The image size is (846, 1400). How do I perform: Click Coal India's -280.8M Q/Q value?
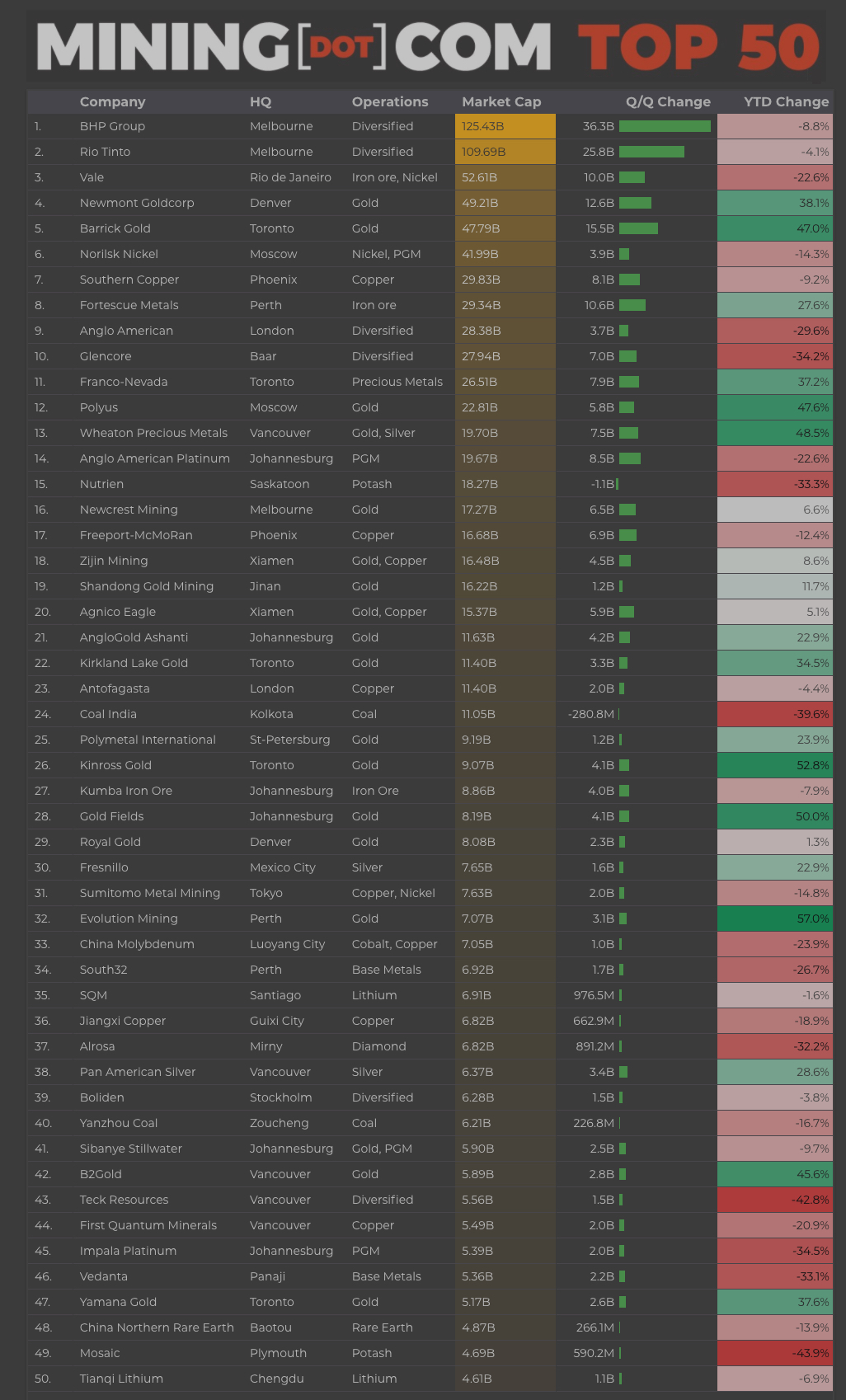tap(591, 714)
